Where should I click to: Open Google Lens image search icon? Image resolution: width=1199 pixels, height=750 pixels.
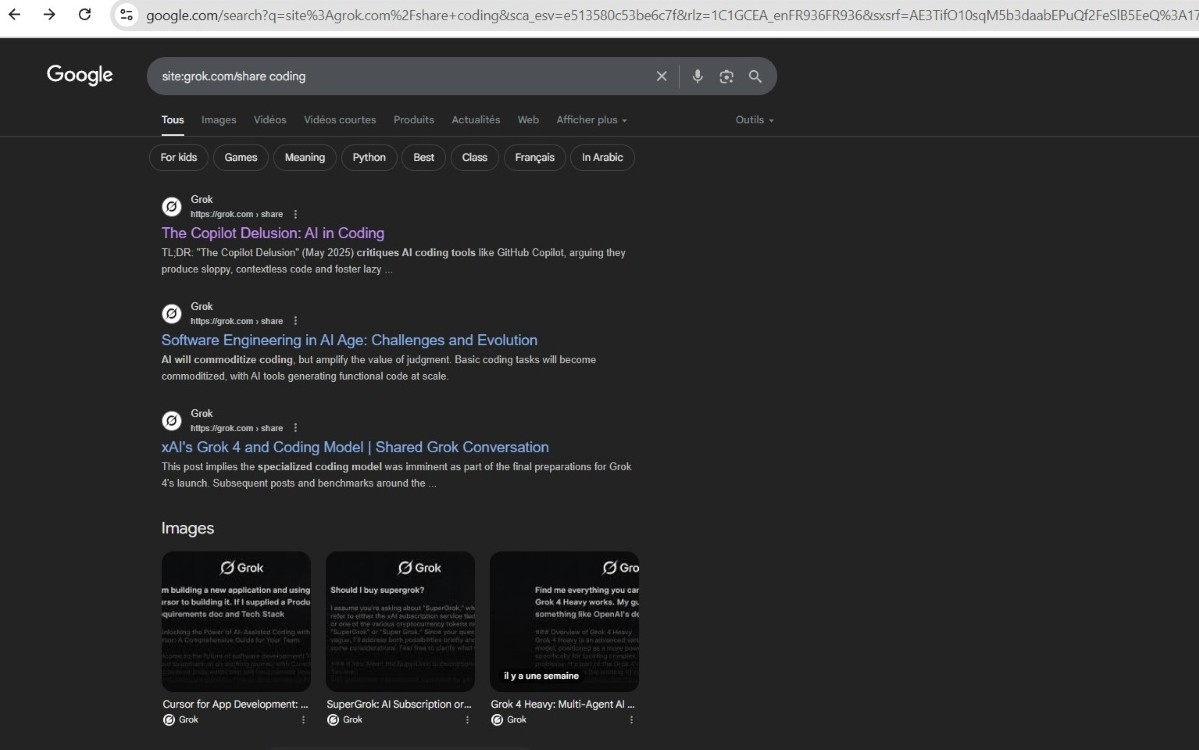pos(726,76)
